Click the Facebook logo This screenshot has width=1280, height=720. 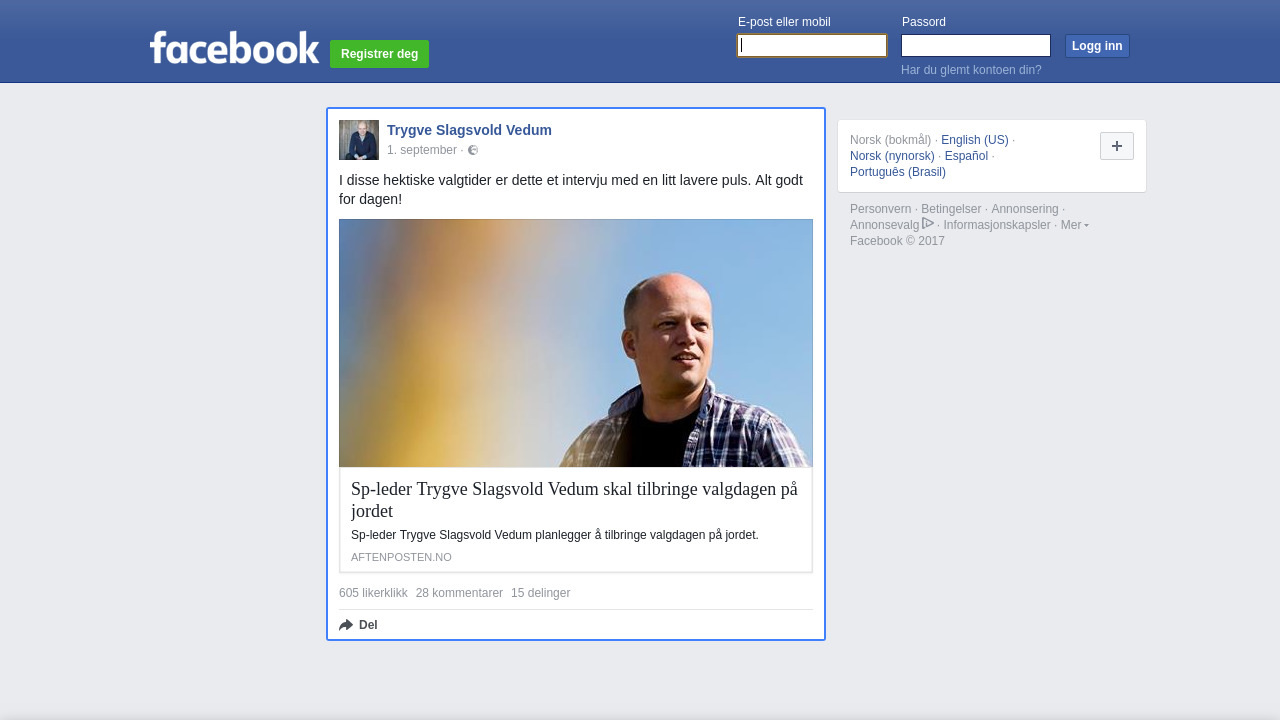[235, 48]
